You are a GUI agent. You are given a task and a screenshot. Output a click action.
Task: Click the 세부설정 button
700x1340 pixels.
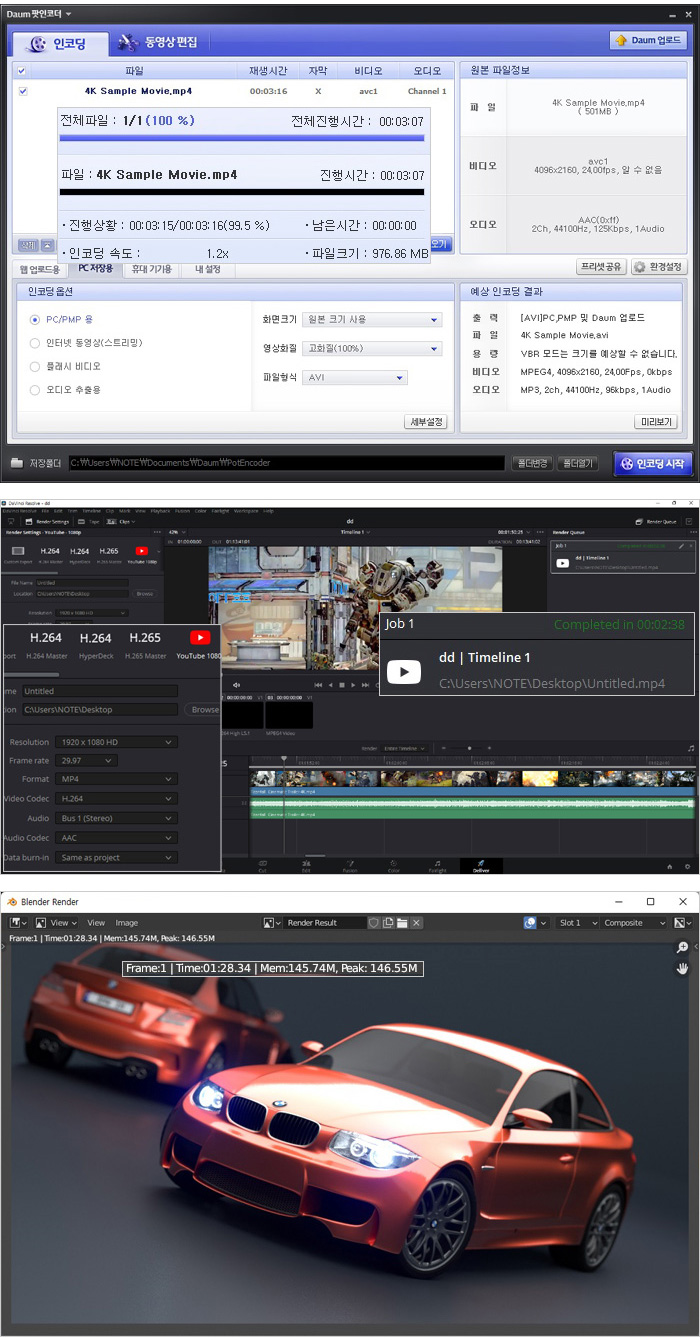[425, 422]
